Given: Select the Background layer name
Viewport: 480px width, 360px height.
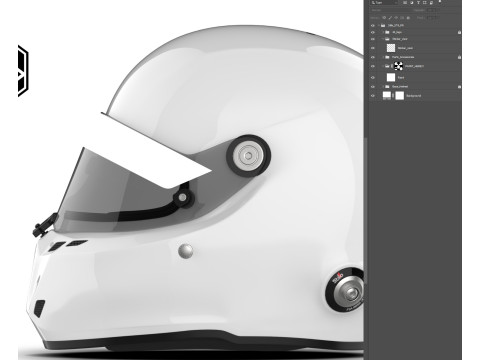Looking at the screenshot, I should point(414,96).
